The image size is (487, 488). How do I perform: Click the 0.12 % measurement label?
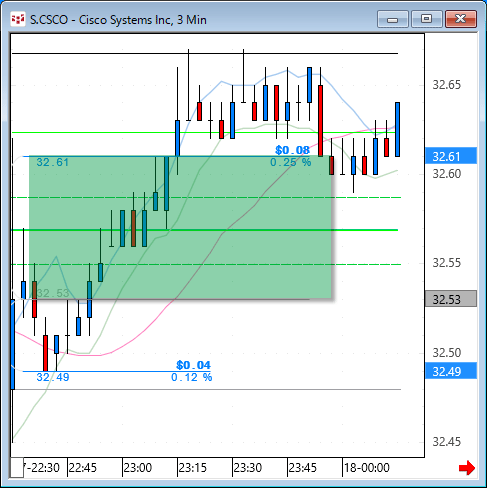(x=192, y=377)
